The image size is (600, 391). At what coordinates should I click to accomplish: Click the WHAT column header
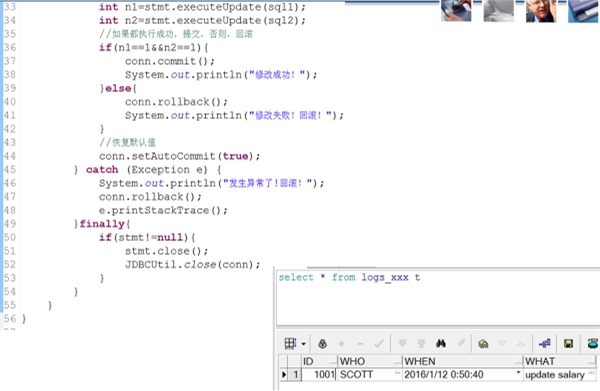pos(560,361)
